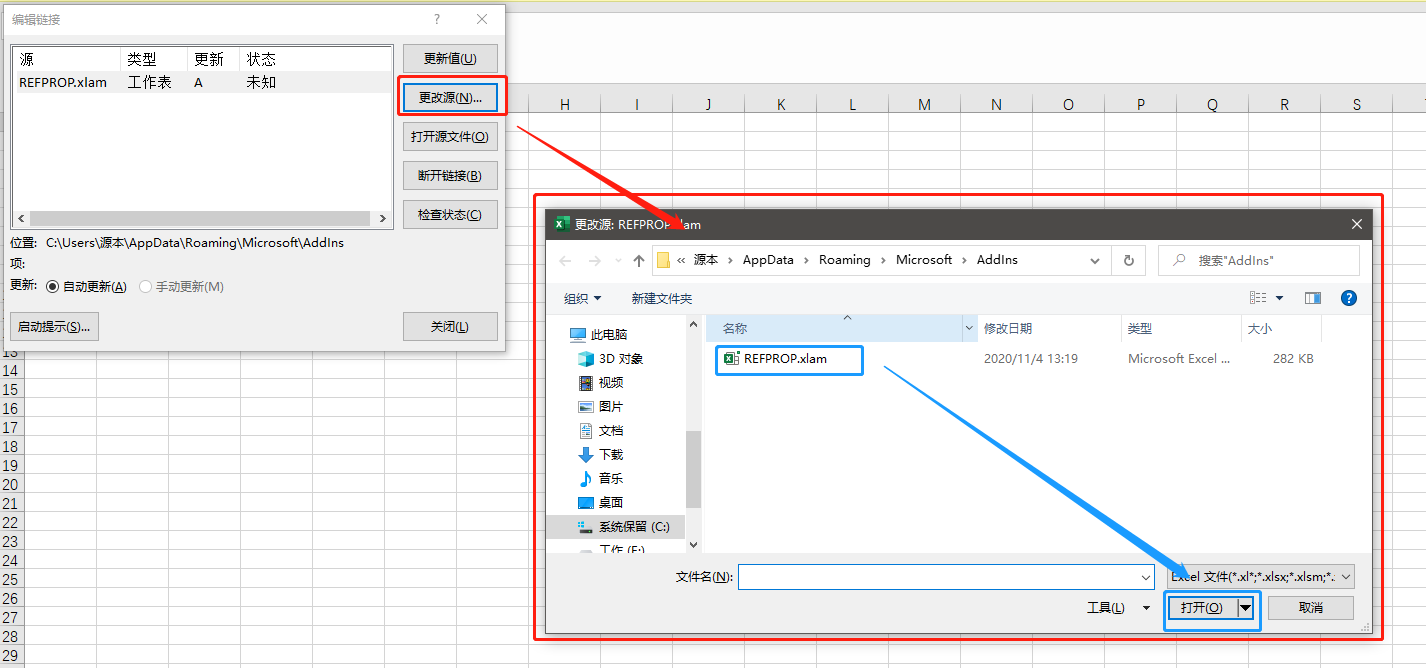This screenshot has height=668, width=1426.
Task: Select 文档 folder in navigation pane
Action: [x=601, y=431]
